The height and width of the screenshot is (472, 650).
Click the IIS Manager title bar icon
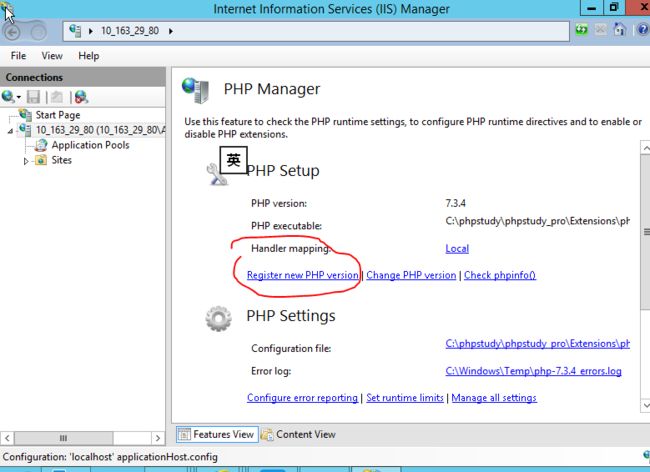[7, 8]
